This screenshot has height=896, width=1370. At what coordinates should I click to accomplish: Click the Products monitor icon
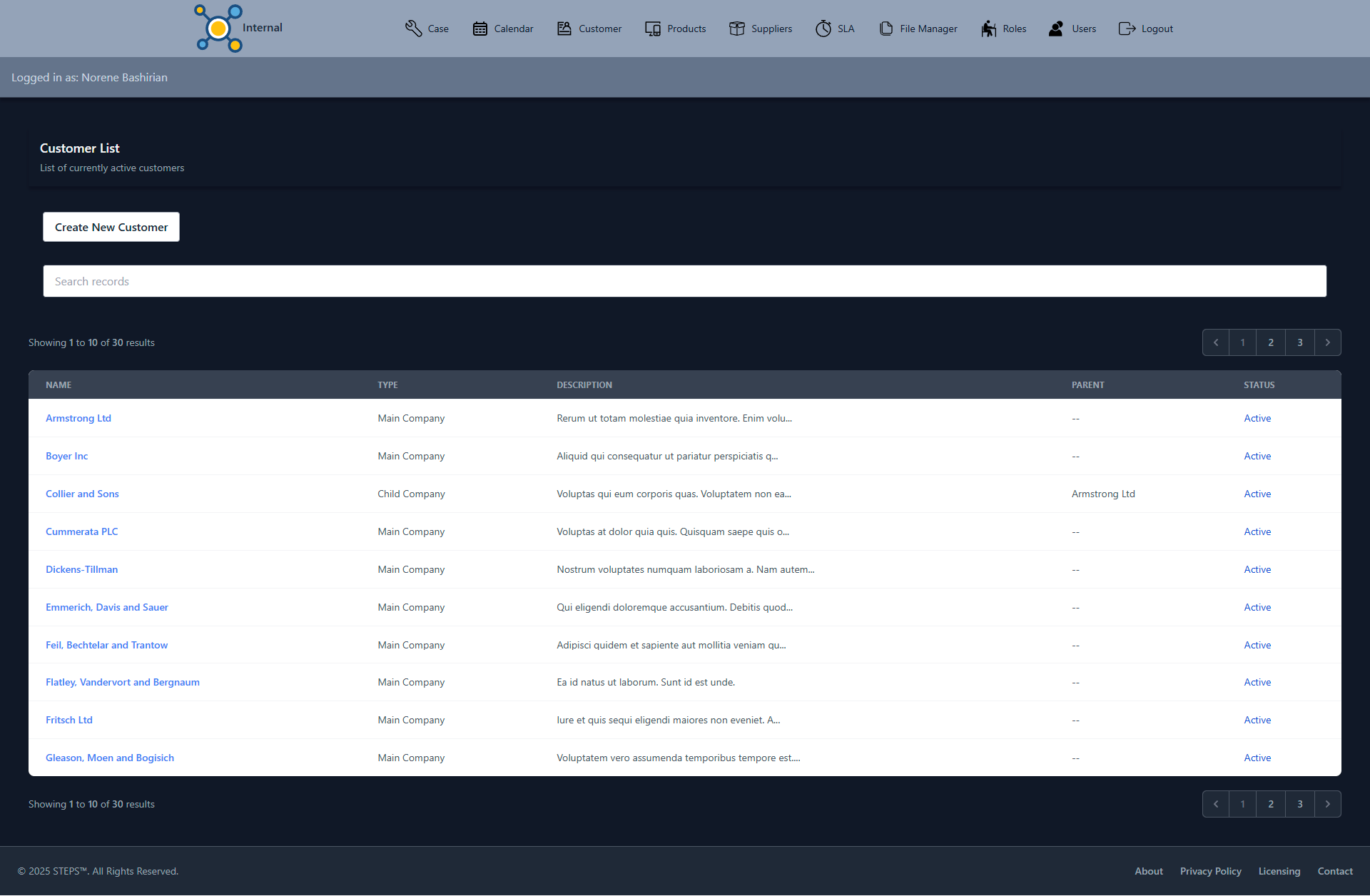pyautogui.click(x=653, y=29)
